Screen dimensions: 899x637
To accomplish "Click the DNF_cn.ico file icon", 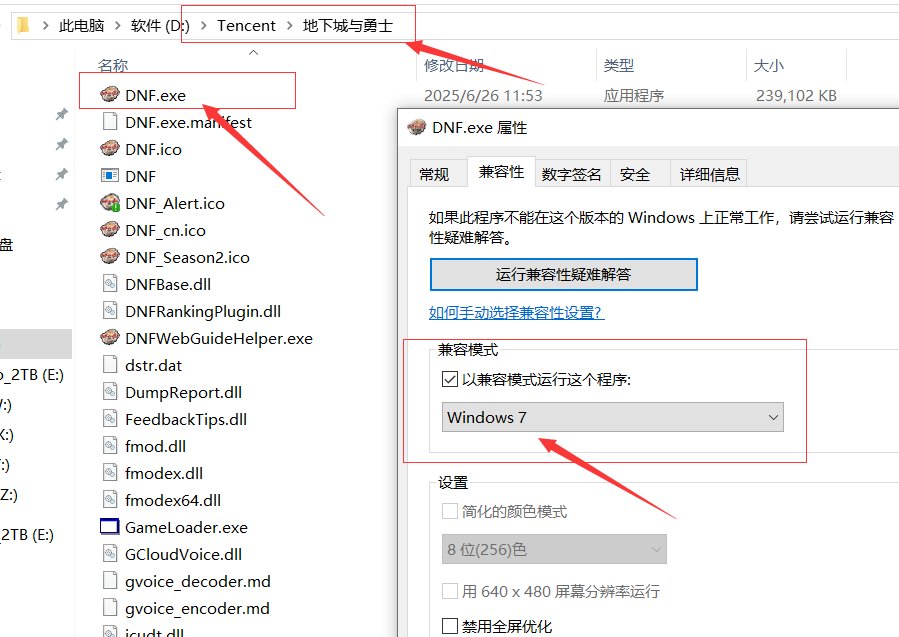I will [x=110, y=229].
